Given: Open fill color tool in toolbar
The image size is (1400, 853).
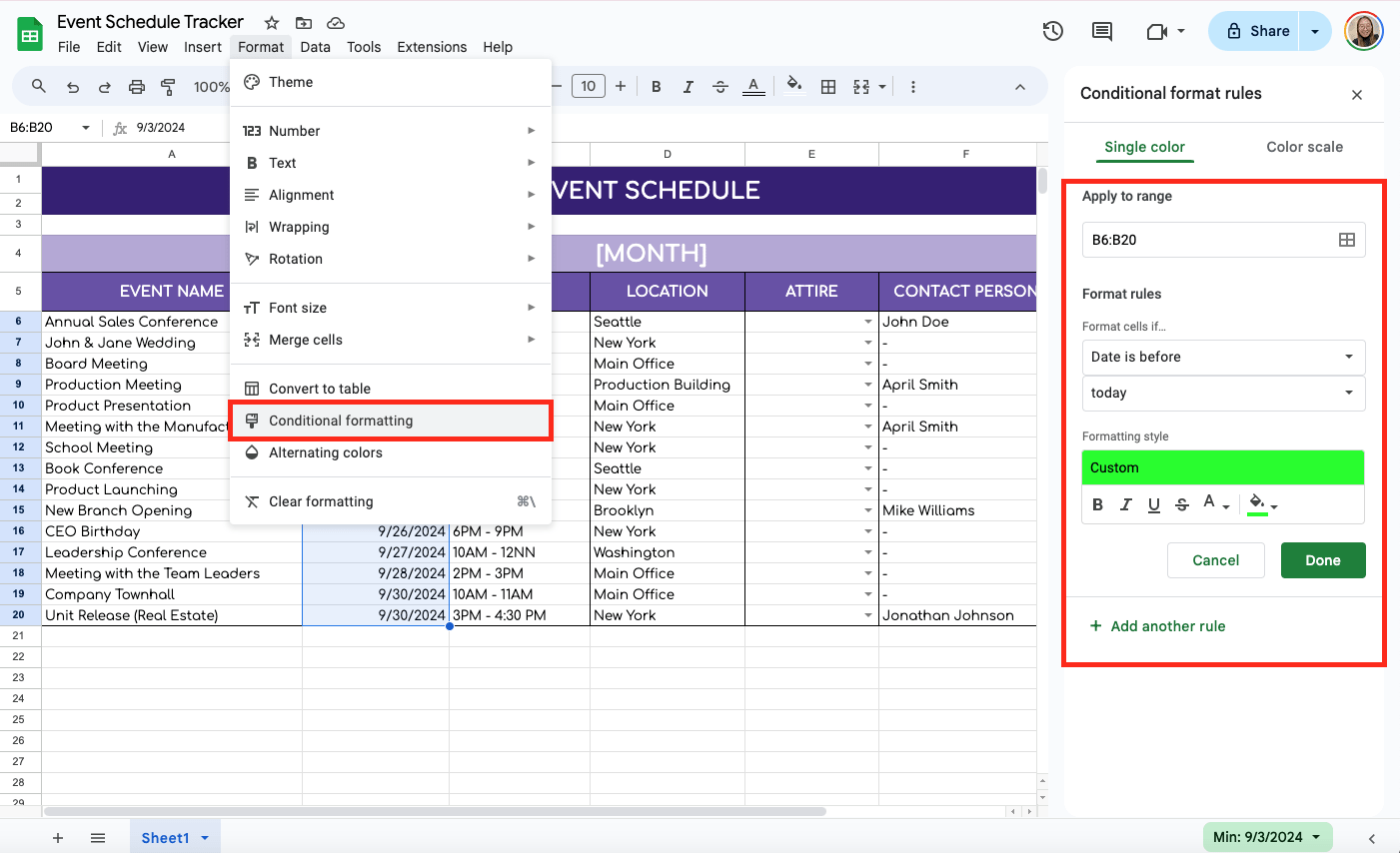Looking at the screenshot, I should pos(794,86).
